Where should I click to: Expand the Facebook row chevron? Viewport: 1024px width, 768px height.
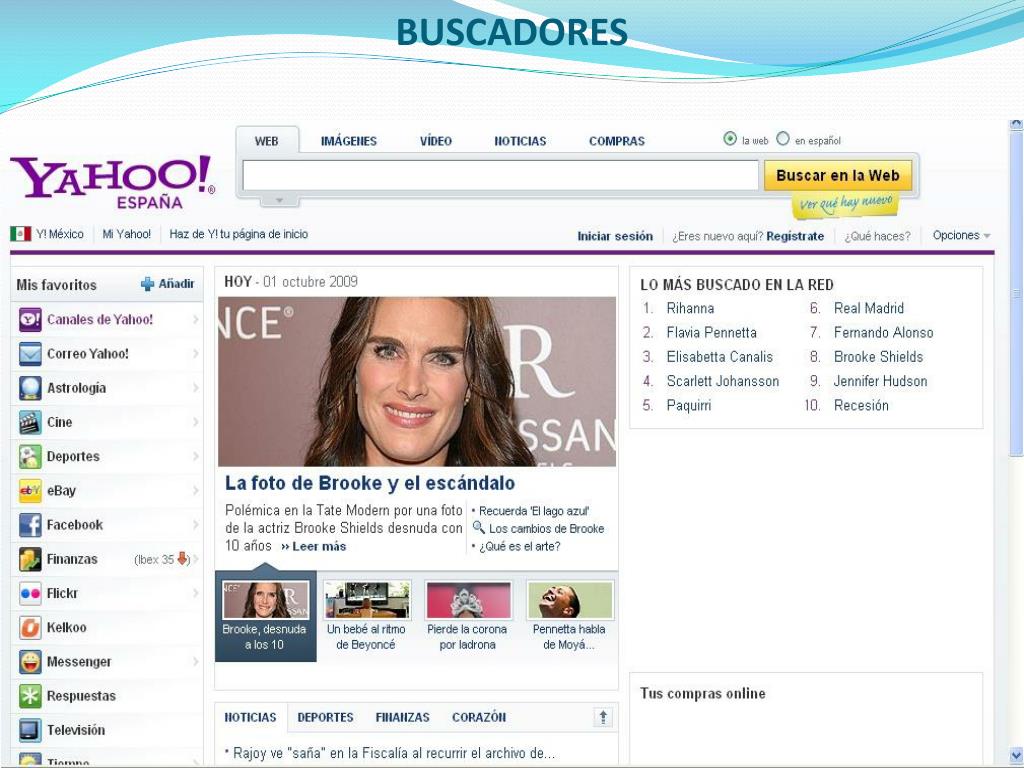point(195,524)
